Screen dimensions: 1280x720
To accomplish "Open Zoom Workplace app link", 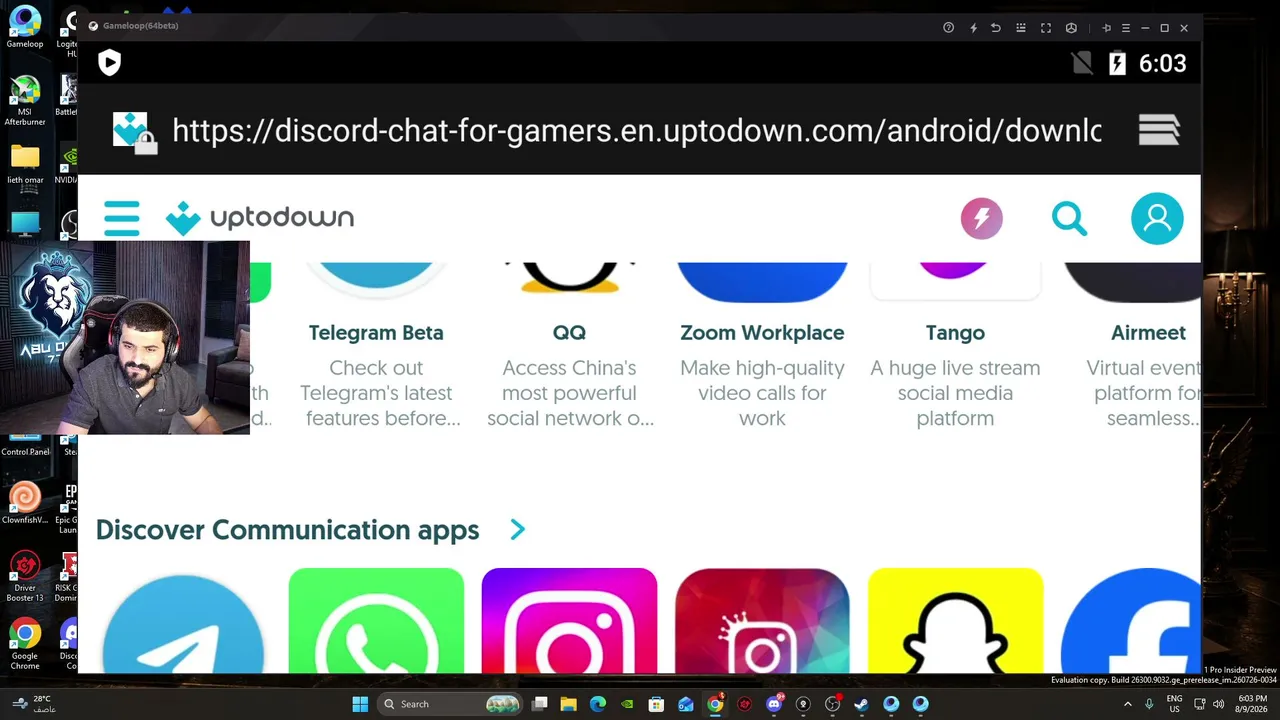I will 762,333.
